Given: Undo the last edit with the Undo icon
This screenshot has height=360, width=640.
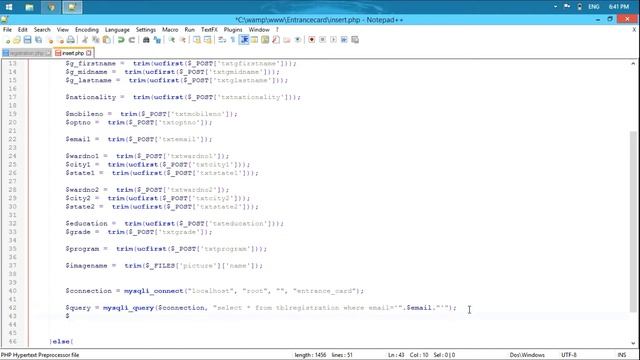Looking at the screenshot, I should click(121, 40).
